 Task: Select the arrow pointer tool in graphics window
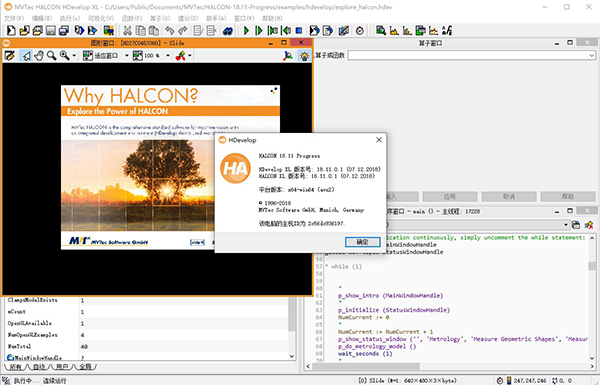coord(26,55)
